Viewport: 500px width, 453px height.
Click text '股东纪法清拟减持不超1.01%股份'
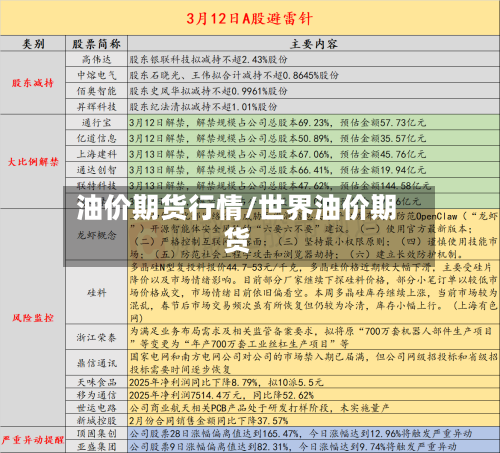[203, 107]
